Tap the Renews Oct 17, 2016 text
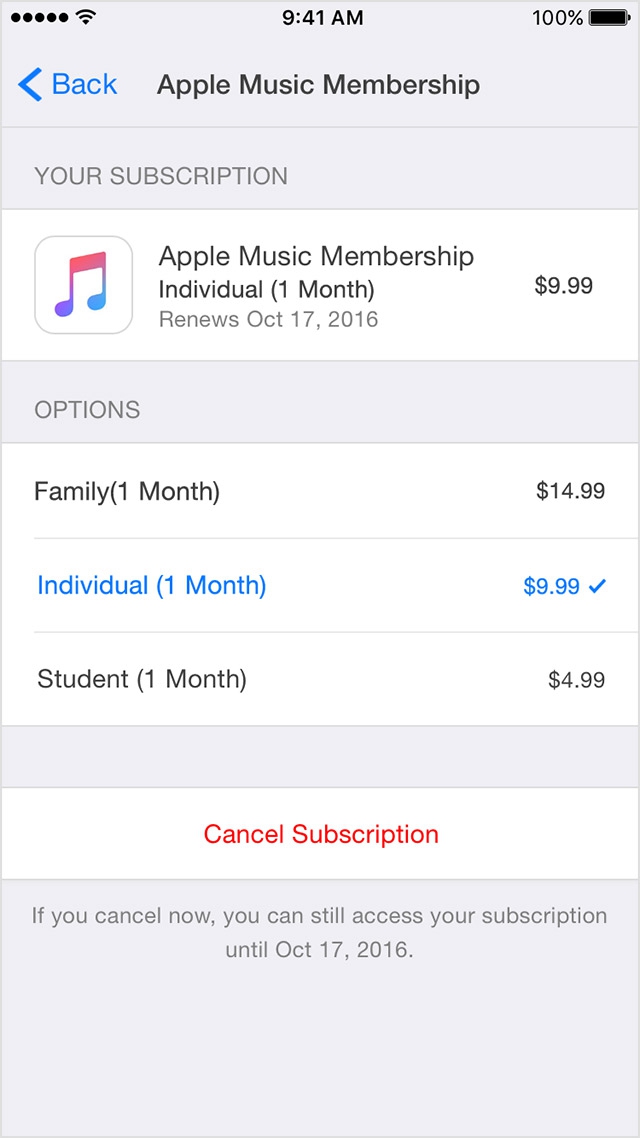640x1138 pixels. tap(268, 320)
